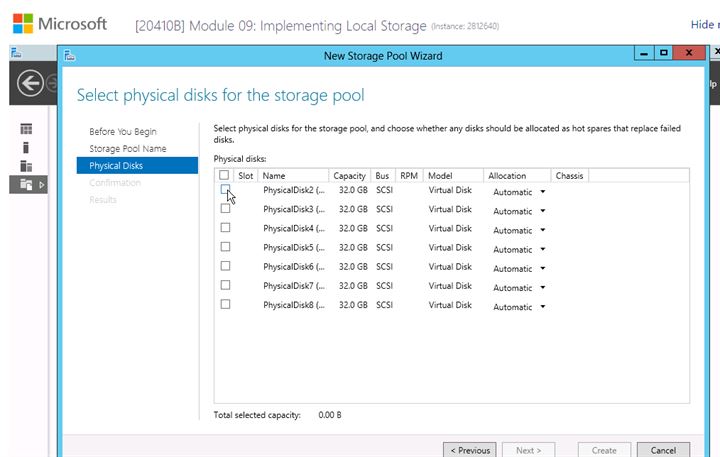
Task: Click the Server Manager back arrow button
Action: [30, 84]
